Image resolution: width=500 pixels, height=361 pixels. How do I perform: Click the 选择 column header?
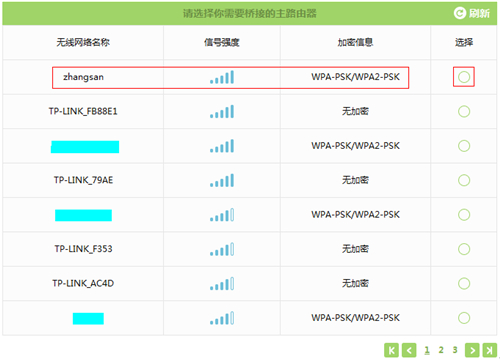(x=464, y=42)
